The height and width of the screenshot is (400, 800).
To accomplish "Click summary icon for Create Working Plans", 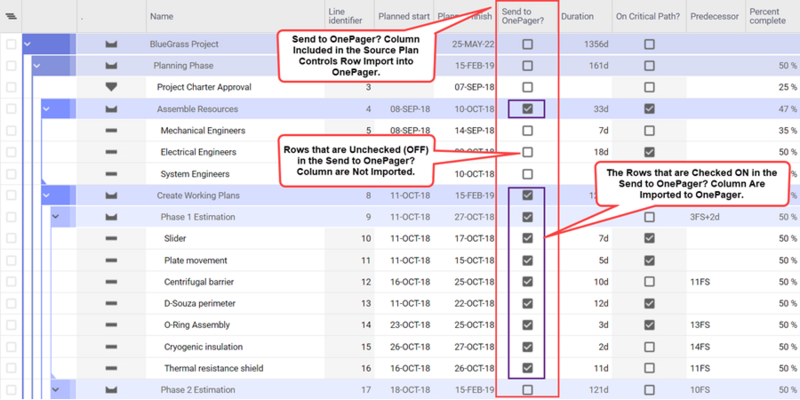I will (x=111, y=195).
